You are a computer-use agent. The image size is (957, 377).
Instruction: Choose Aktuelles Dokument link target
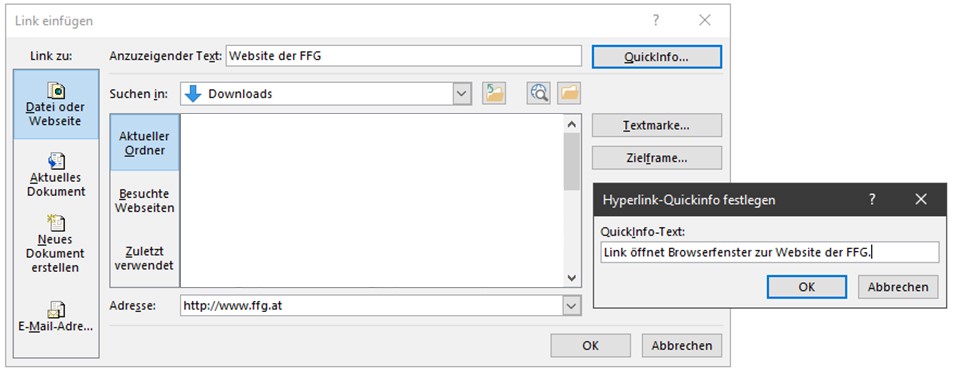pyautogui.click(x=56, y=174)
